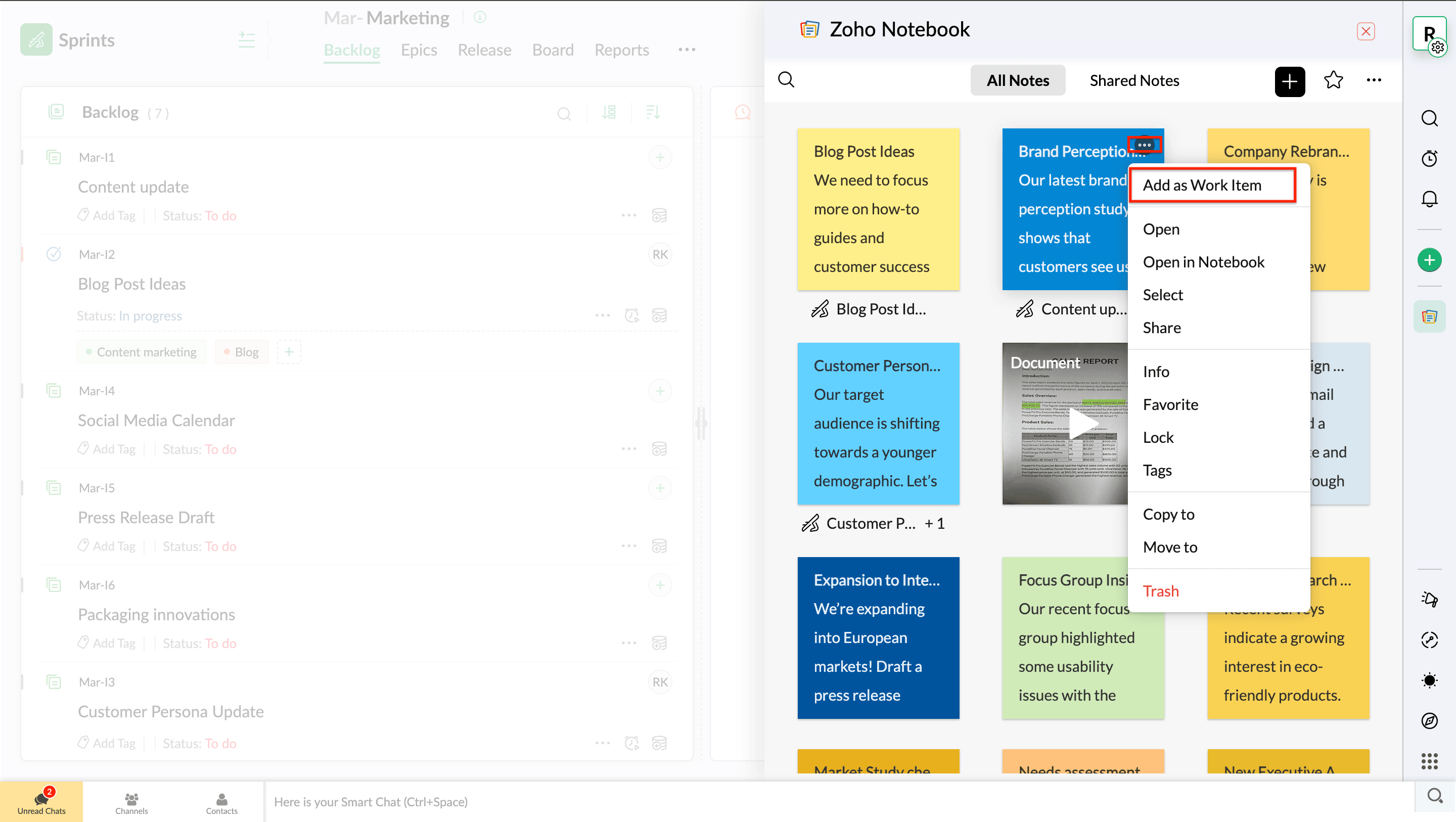Screen dimensions: 1456x822
Task: Choose Open in Notebook from context menu
Action: pyautogui.click(x=1203, y=262)
